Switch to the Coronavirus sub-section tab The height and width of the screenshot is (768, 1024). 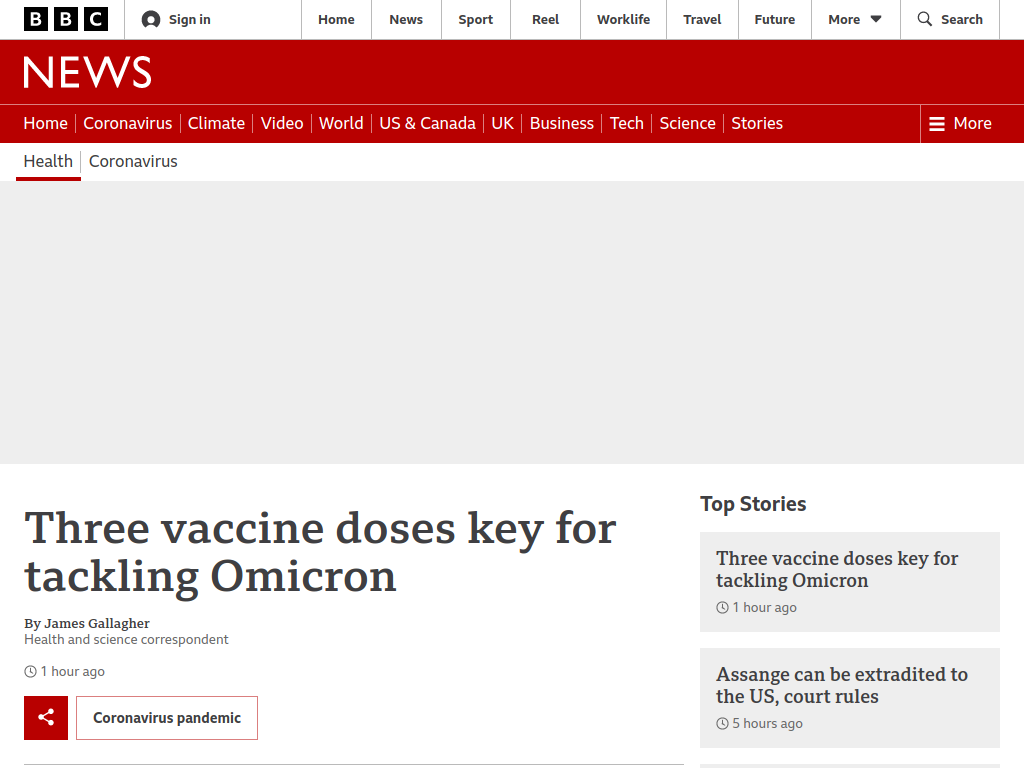(x=133, y=161)
